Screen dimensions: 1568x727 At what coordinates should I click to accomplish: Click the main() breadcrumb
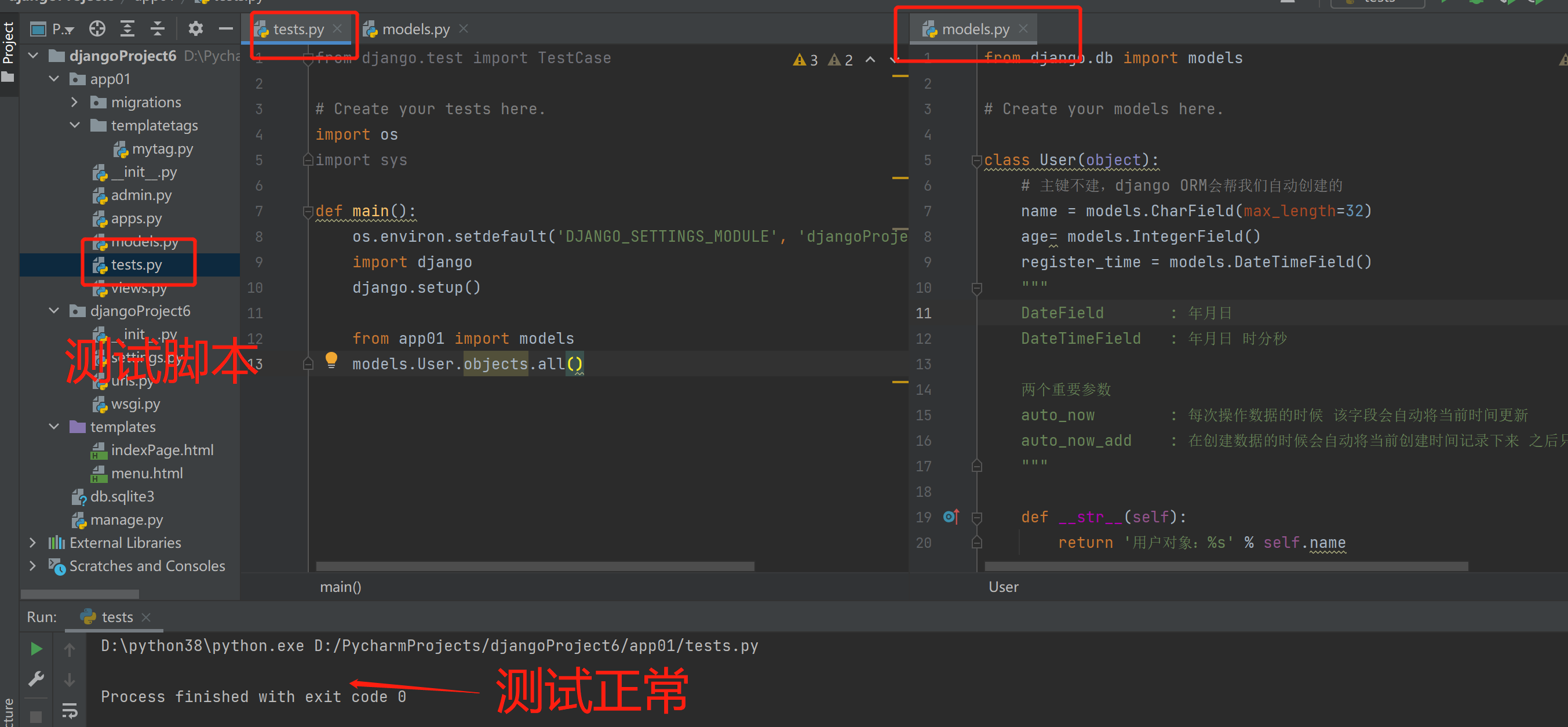pos(341,587)
